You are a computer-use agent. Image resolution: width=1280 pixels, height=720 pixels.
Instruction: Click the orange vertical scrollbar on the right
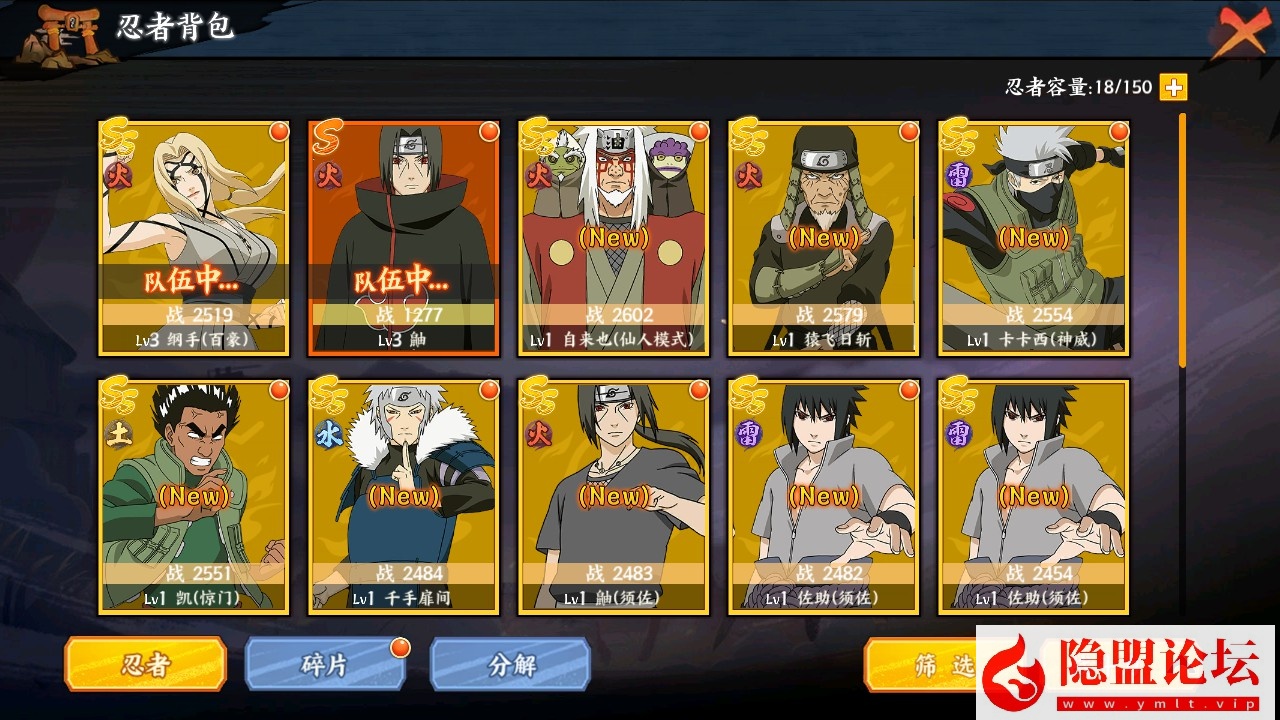[1183, 240]
